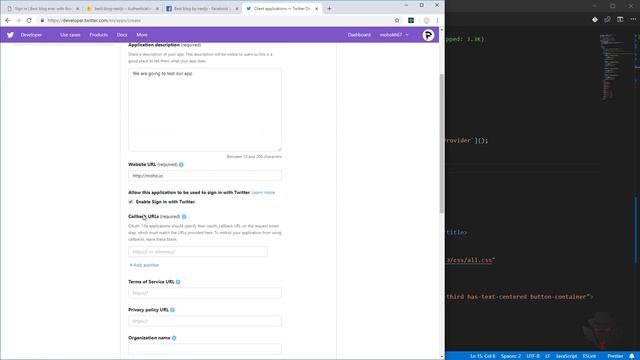This screenshot has height=360, width=640.
Task: Click the VS Code git diamond icon
Action: pos(595,19)
